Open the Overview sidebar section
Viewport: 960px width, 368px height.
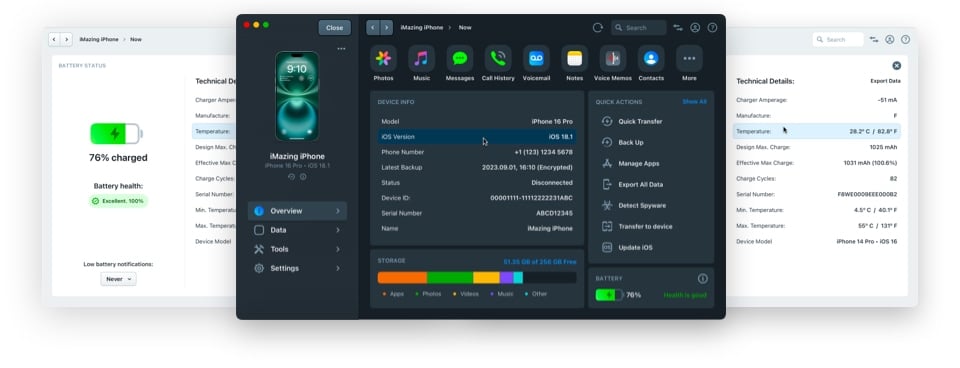[x=298, y=211]
